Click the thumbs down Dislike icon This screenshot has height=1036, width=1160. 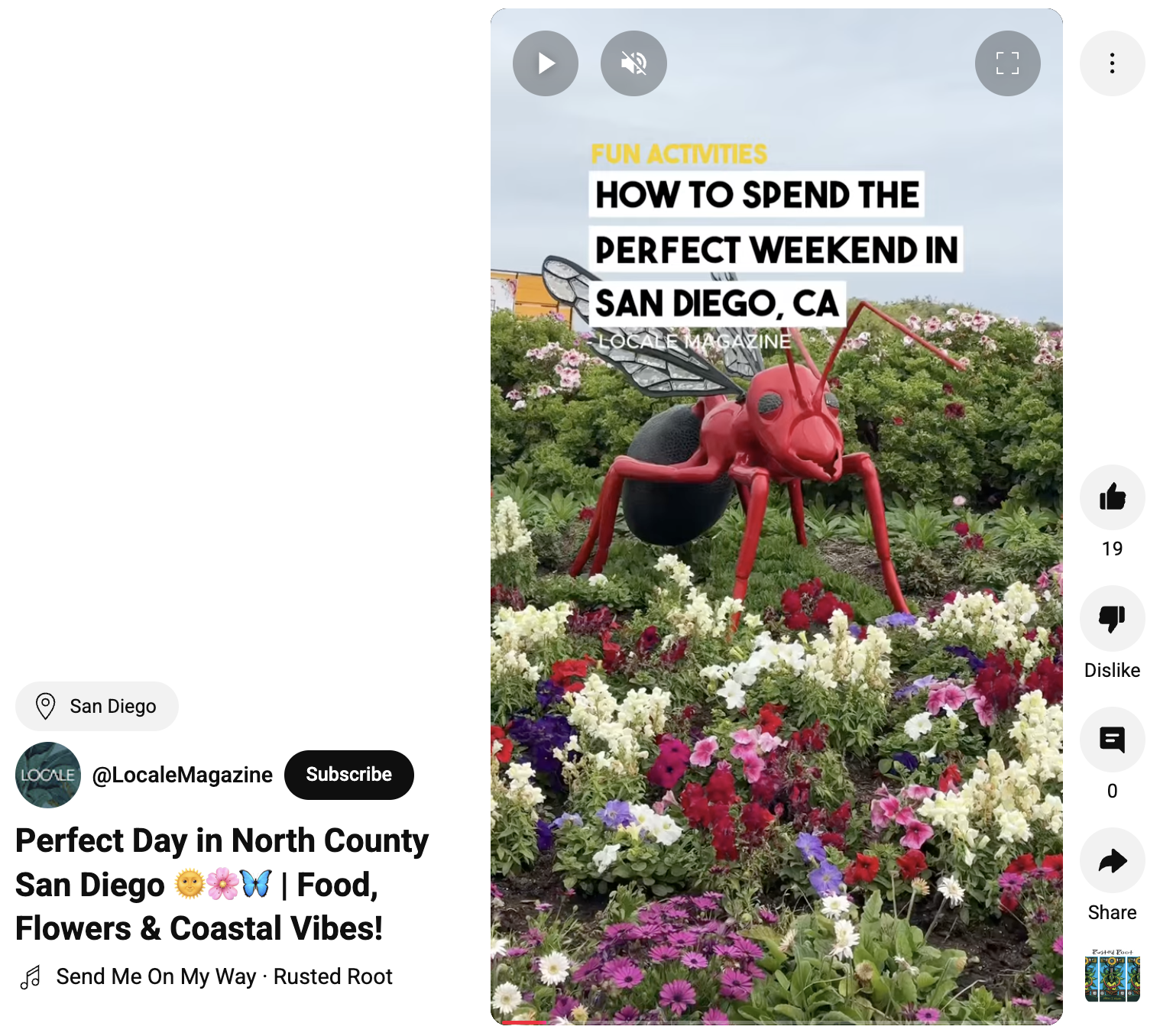click(x=1112, y=618)
